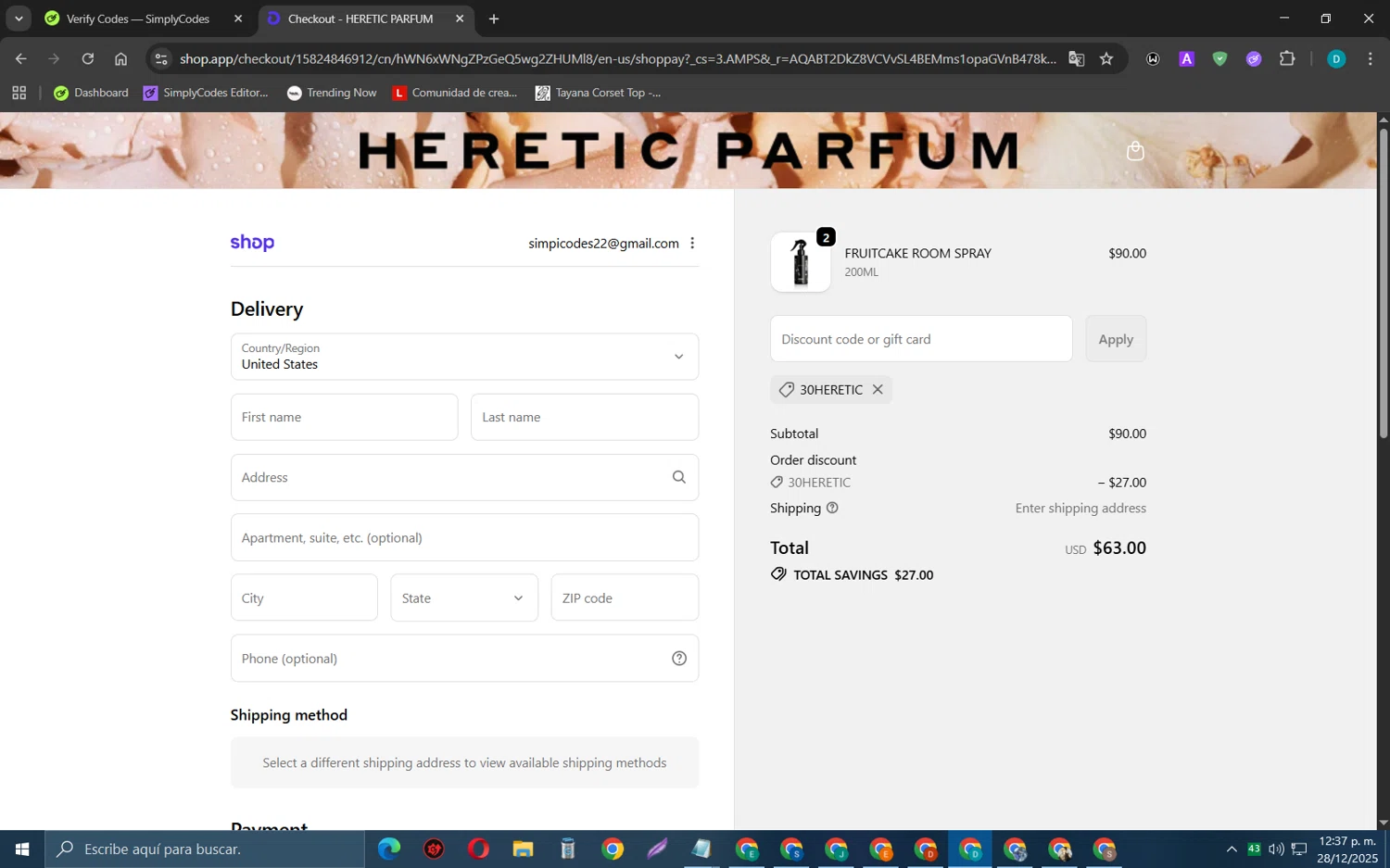
Task: Close the Verify Codes tab
Action: [x=238, y=19]
